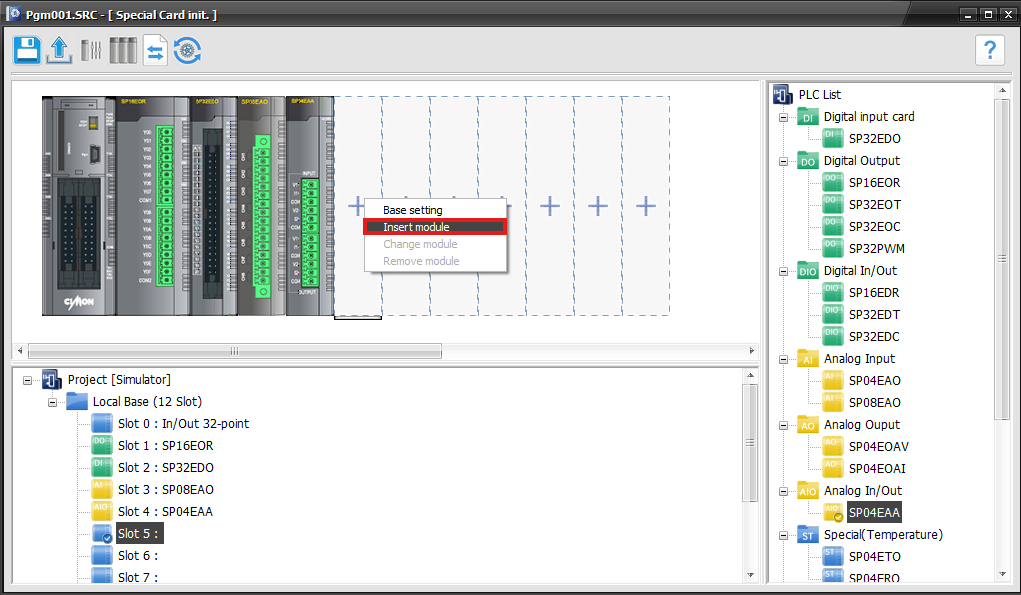Screen dimensions: 1021x595
Task: Select the SP32EDC in/out module icon
Action: pyautogui.click(x=832, y=336)
